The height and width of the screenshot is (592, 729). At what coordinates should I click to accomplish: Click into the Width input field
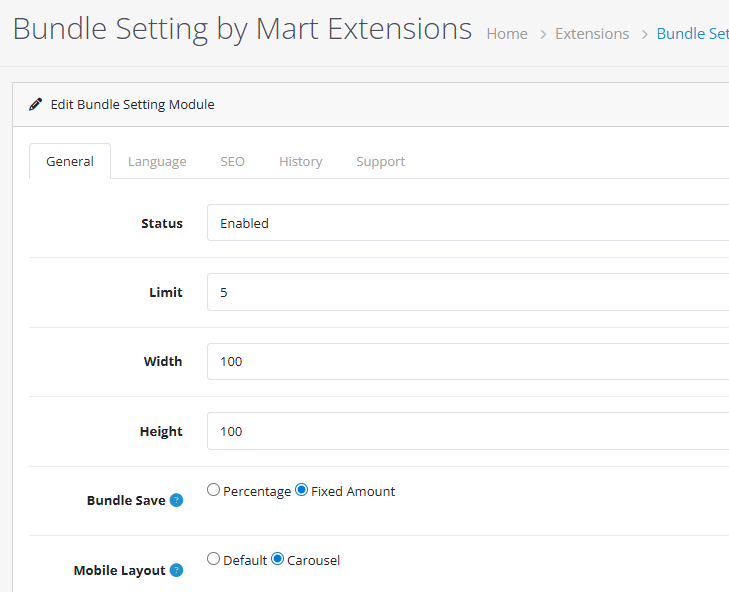(x=468, y=361)
